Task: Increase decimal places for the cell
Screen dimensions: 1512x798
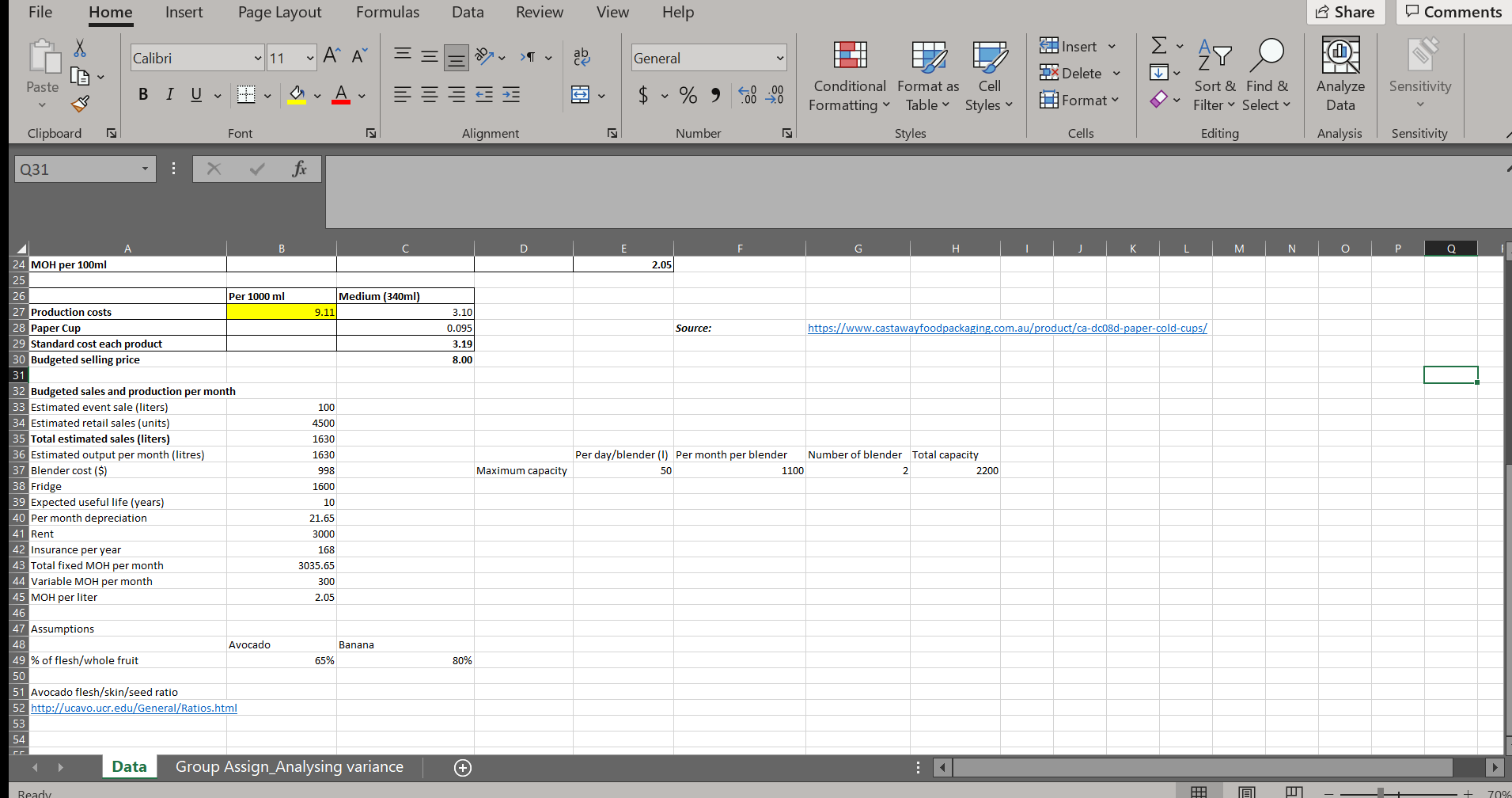Action: 746,94
